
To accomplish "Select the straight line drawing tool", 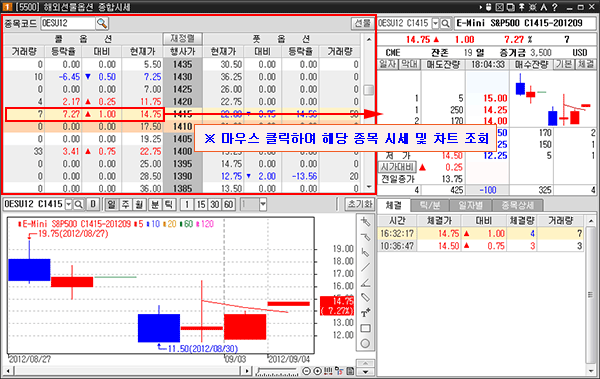I will pos(365,267).
